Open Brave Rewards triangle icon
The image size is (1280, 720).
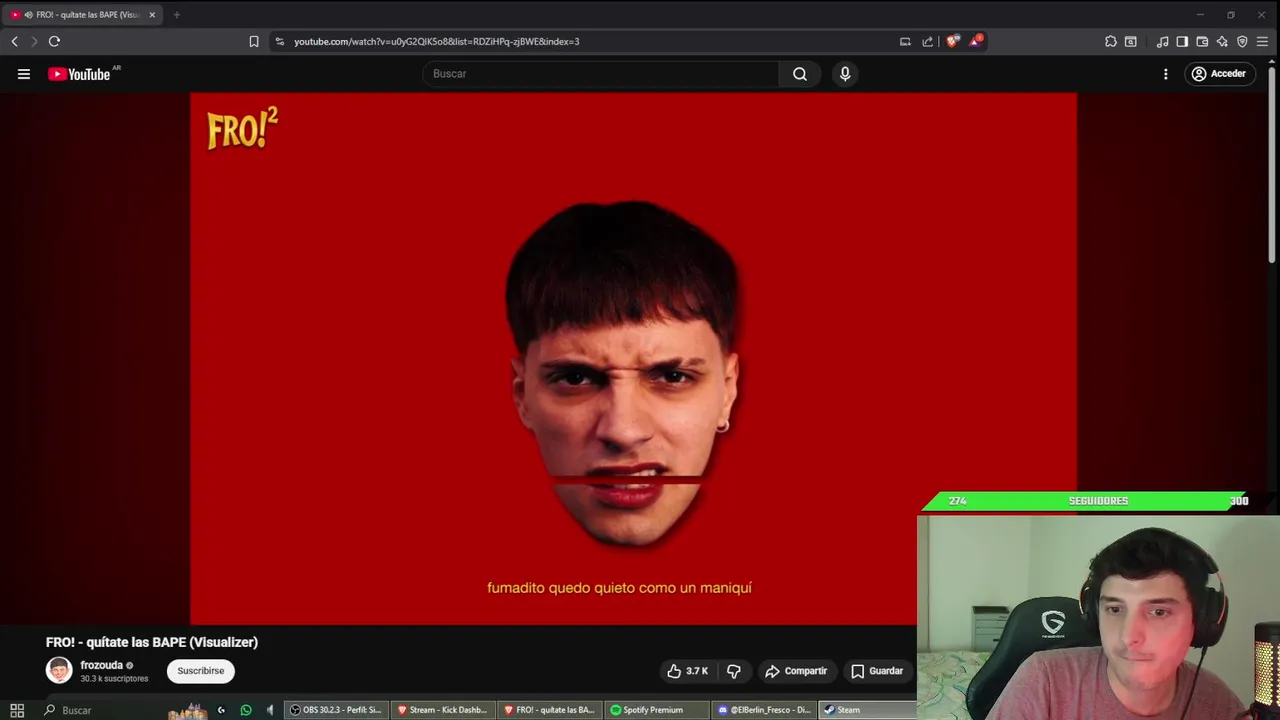[x=975, y=41]
